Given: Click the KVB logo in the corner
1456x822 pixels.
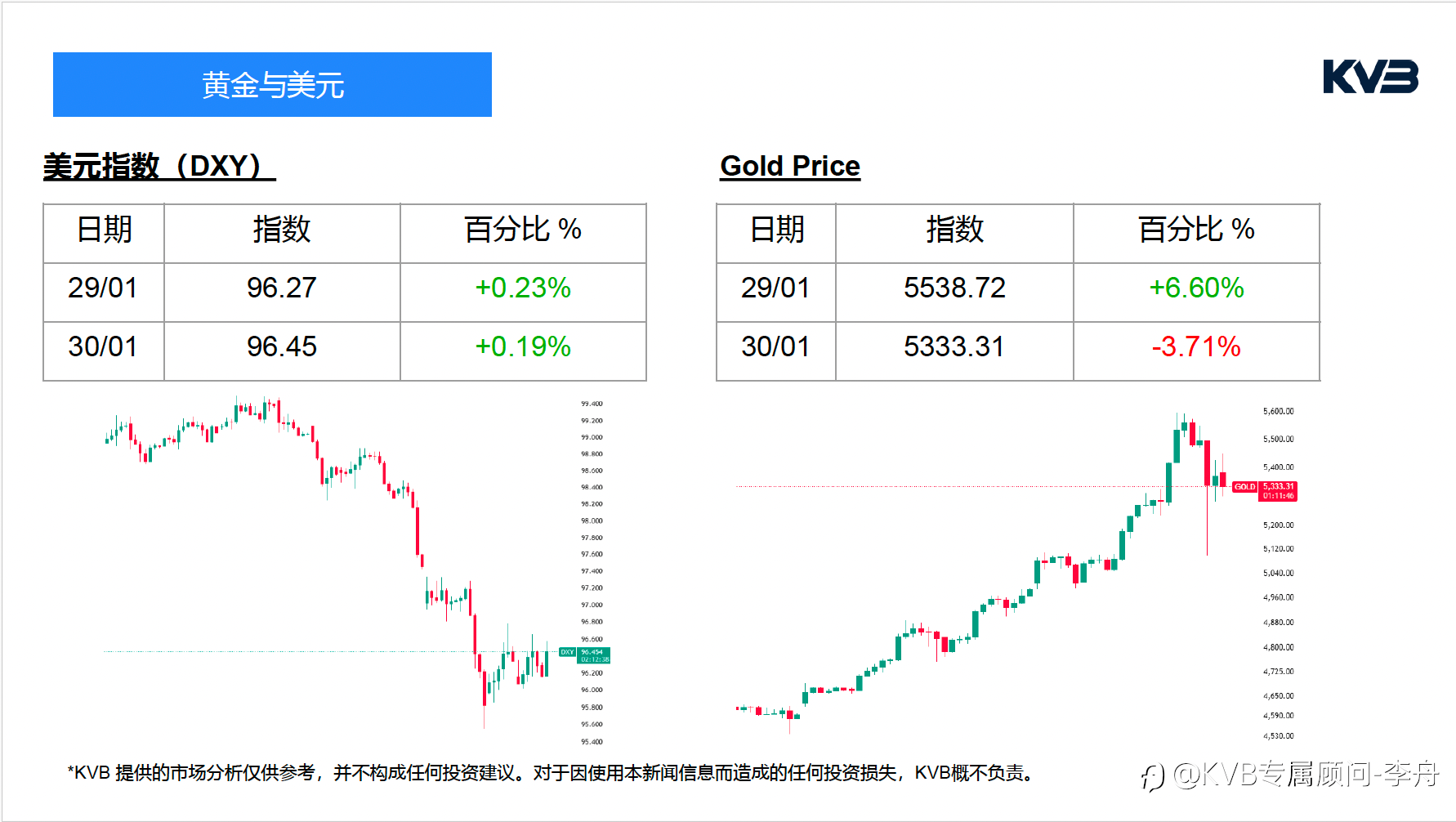Looking at the screenshot, I should pyautogui.click(x=1370, y=78).
